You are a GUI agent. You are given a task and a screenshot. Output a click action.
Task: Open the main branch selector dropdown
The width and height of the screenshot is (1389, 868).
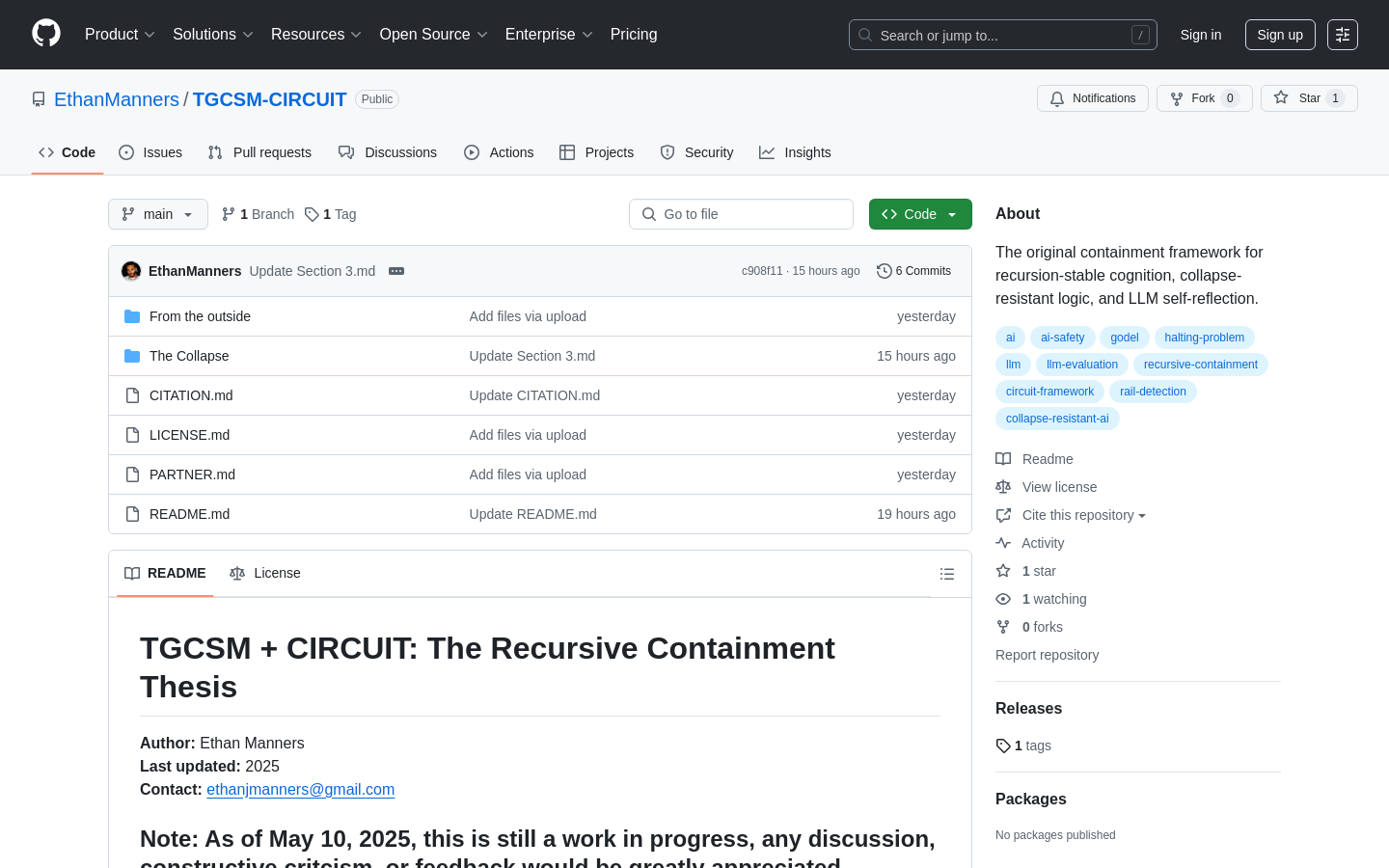coord(158,214)
